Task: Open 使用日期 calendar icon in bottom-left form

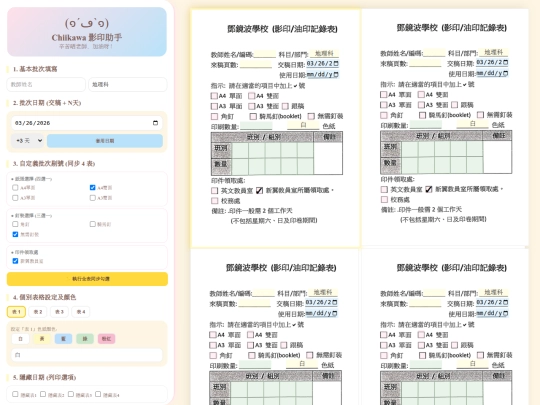Action: [335, 314]
